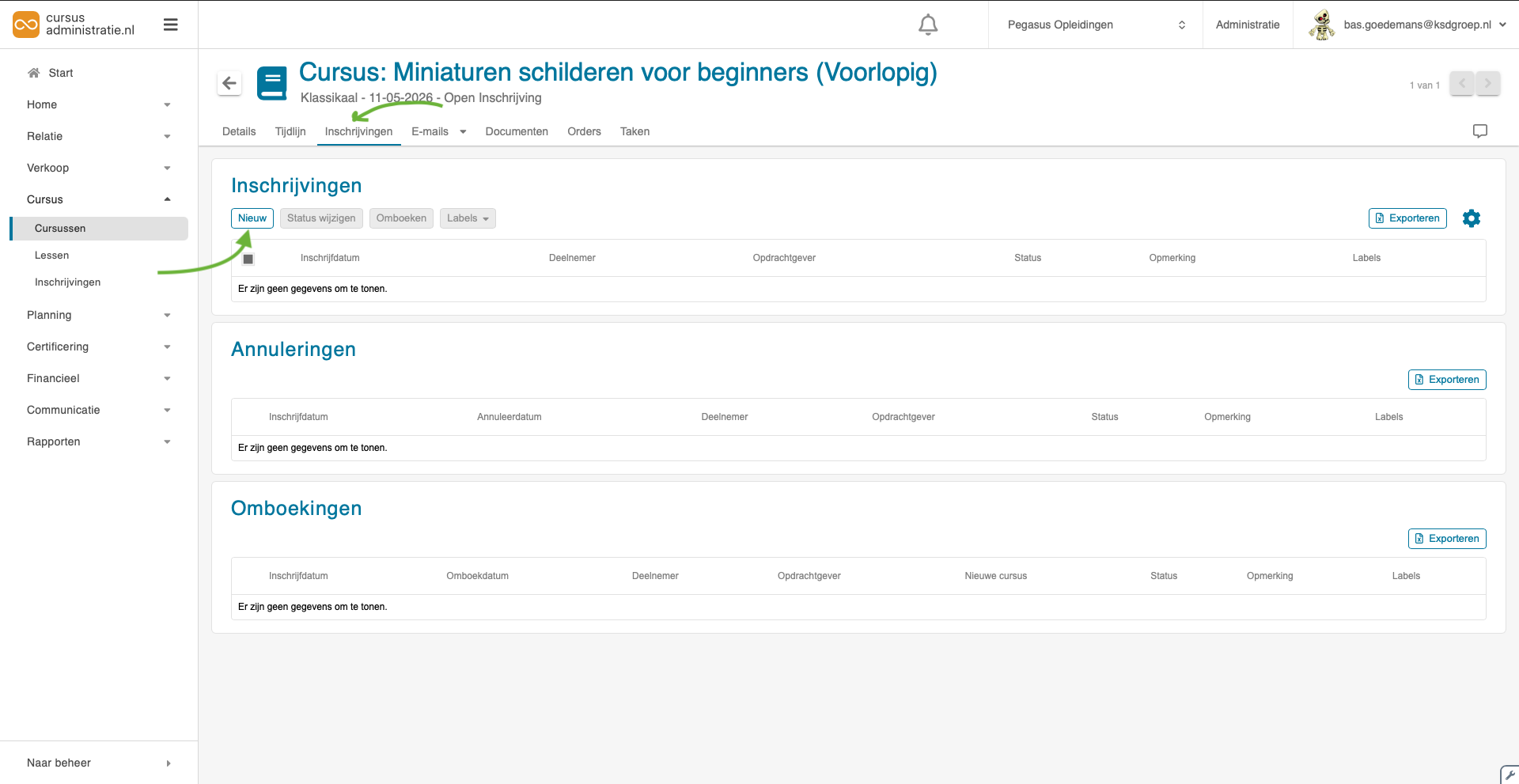The height and width of the screenshot is (784, 1519).
Task: Open the Tijdlijn tab
Action: click(290, 131)
